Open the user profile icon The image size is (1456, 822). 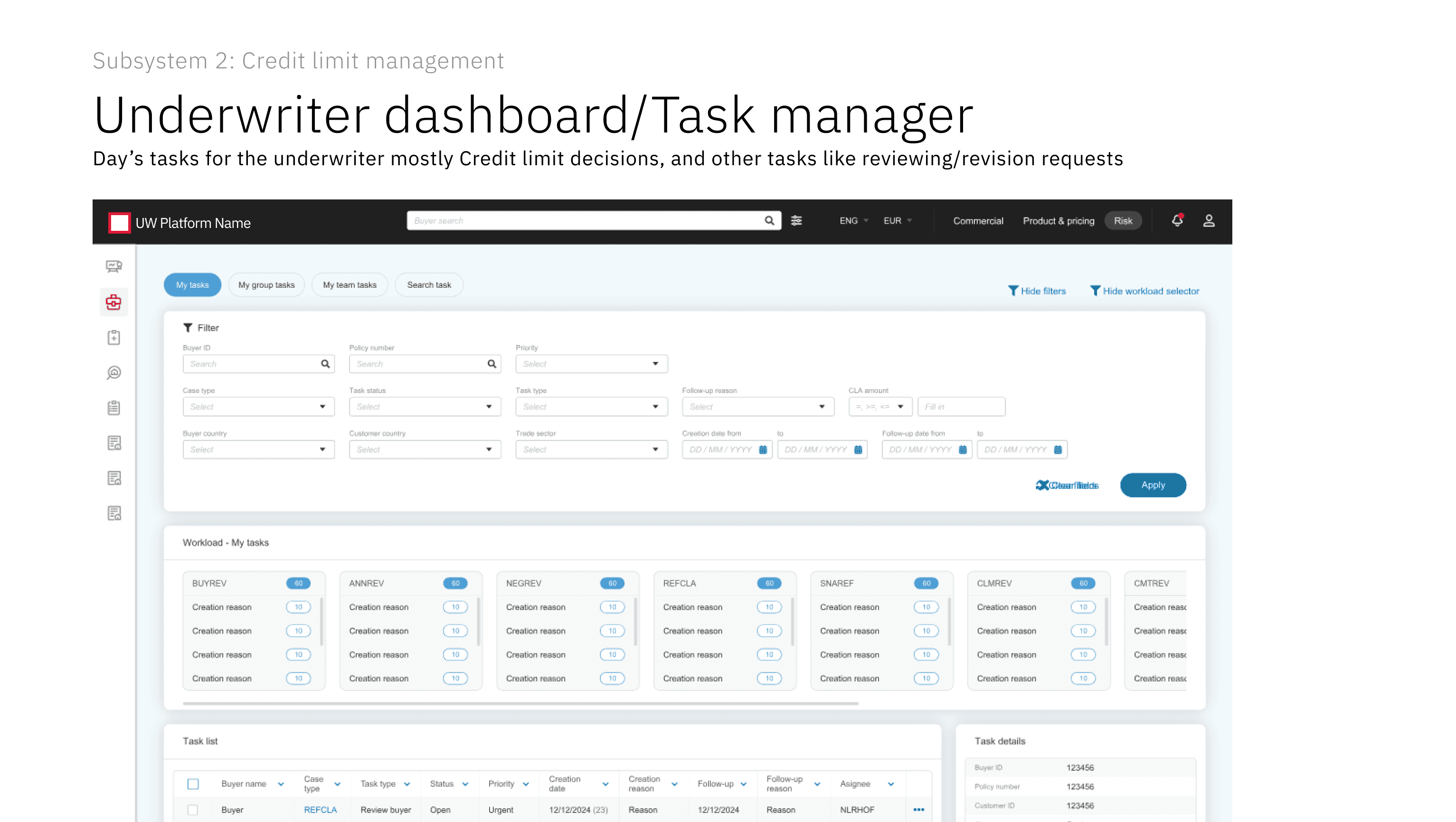click(x=1209, y=220)
